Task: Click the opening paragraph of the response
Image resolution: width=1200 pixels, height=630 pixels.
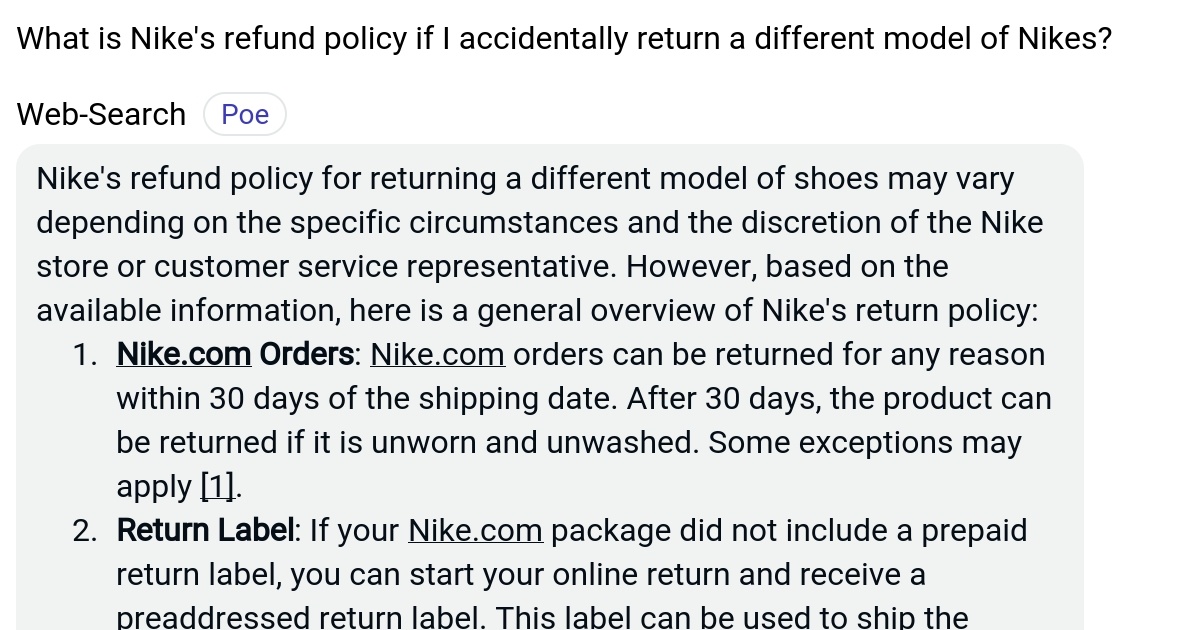Action: tap(540, 244)
